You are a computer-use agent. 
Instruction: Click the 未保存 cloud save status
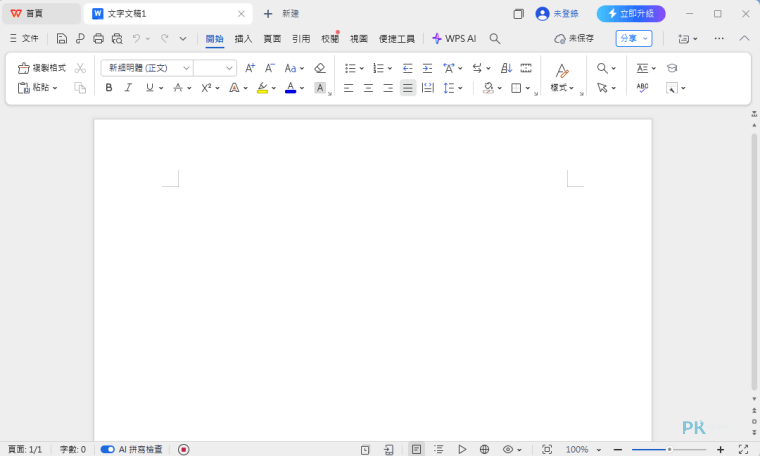[574, 38]
